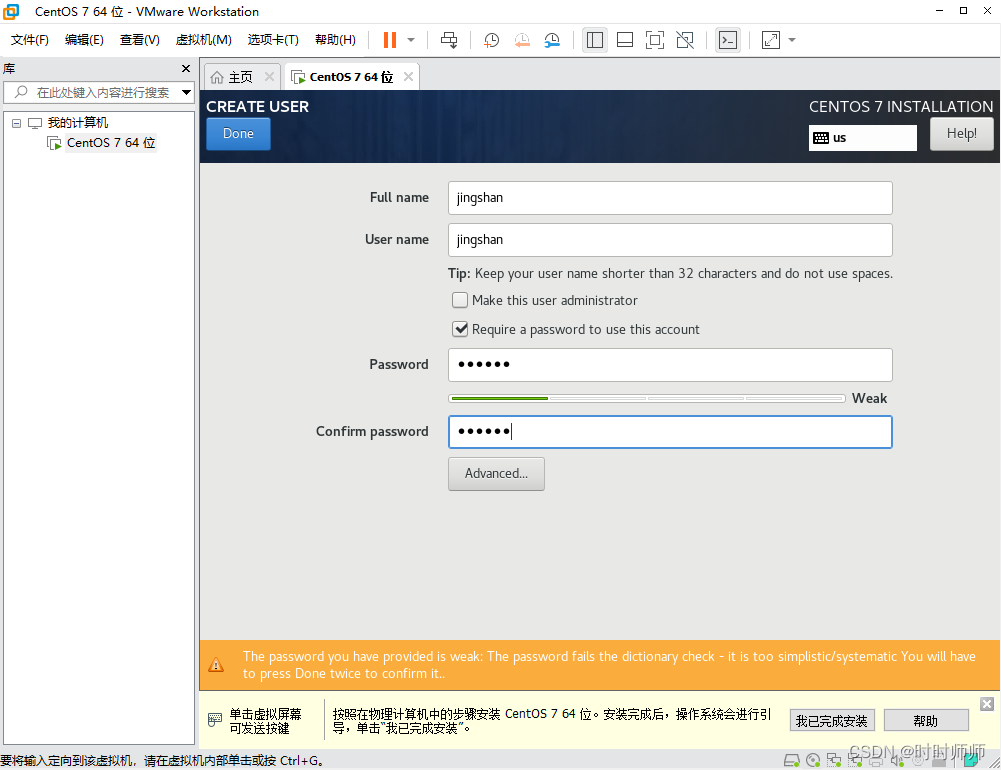Click the unity mode icon
The width and height of the screenshot is (1001, 770).
point(685,40)
